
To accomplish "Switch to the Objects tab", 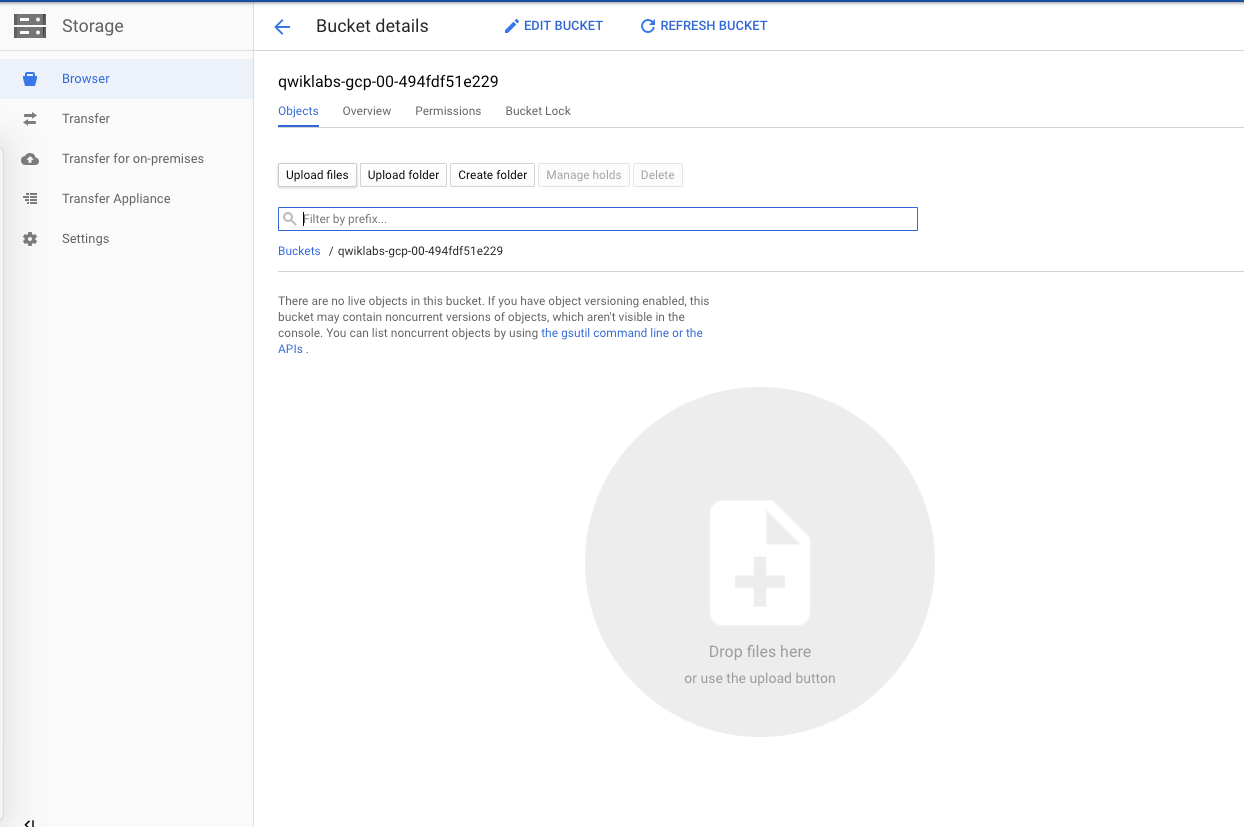I will click(x=298, y=111).
